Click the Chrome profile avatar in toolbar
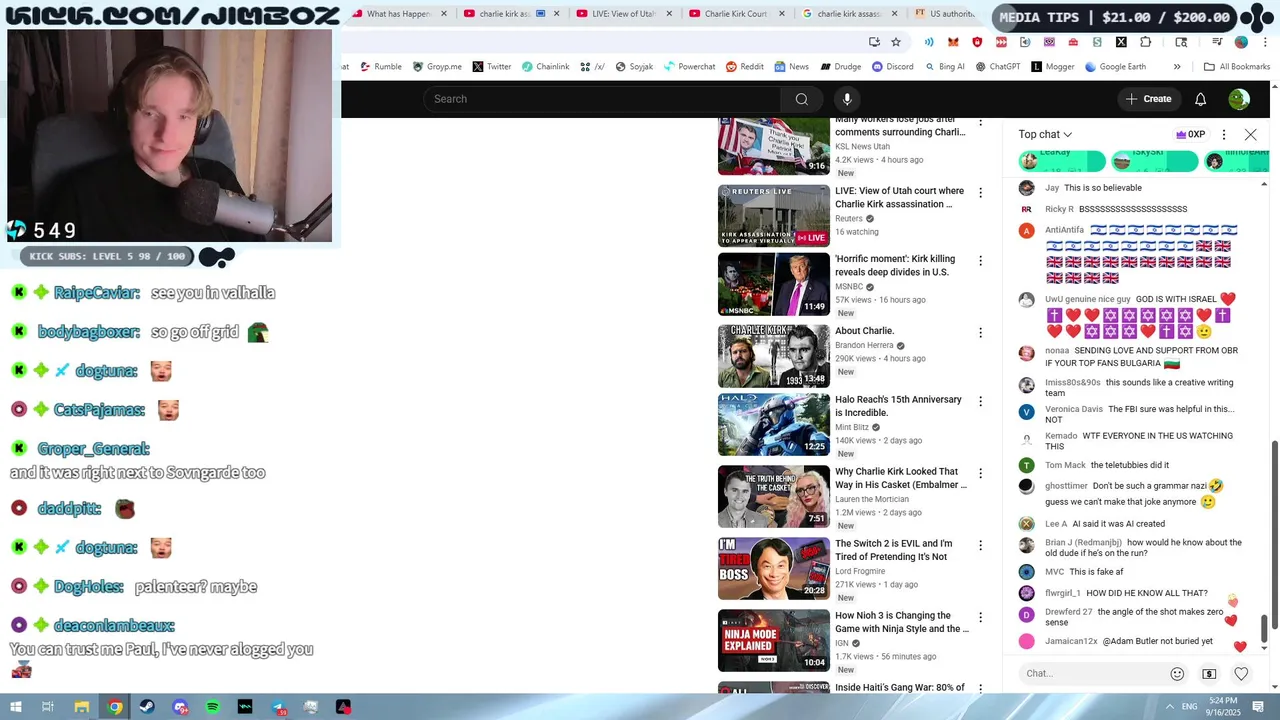The image size is (1280, 720). (x=1241, y=42)
